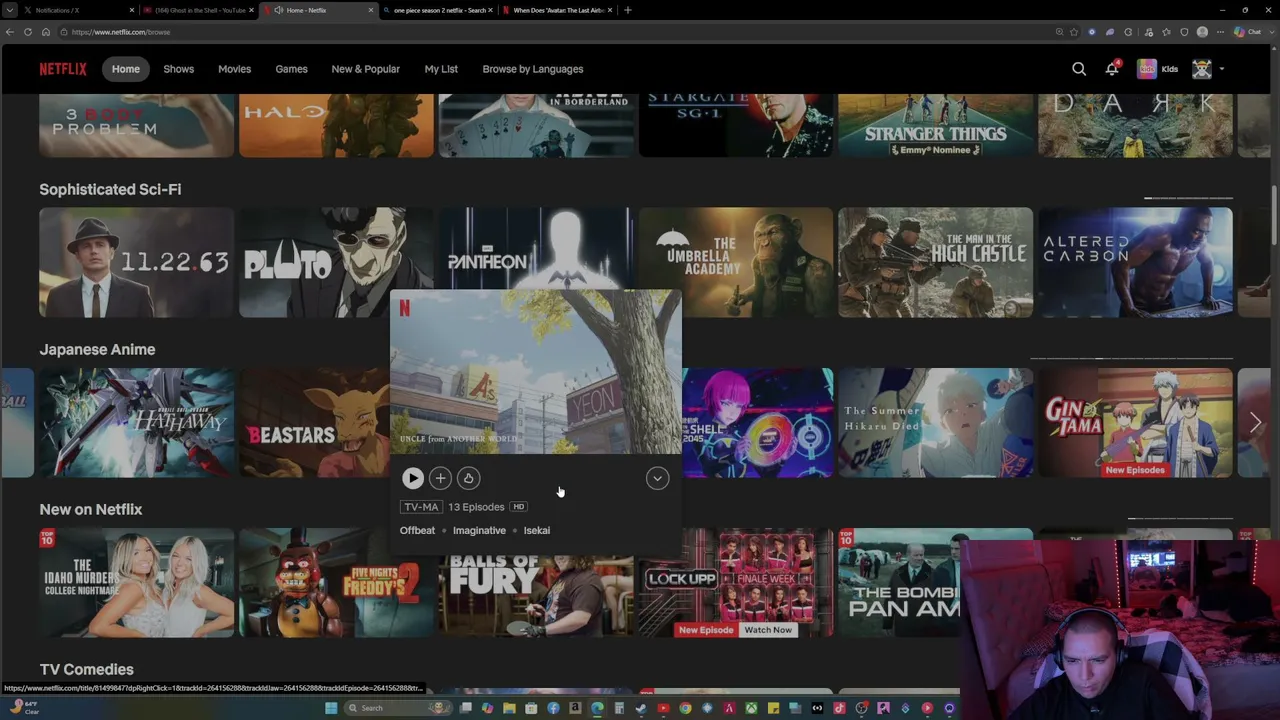
Task: Click the New on Netflix heading
Action: (x=91, y=509)
